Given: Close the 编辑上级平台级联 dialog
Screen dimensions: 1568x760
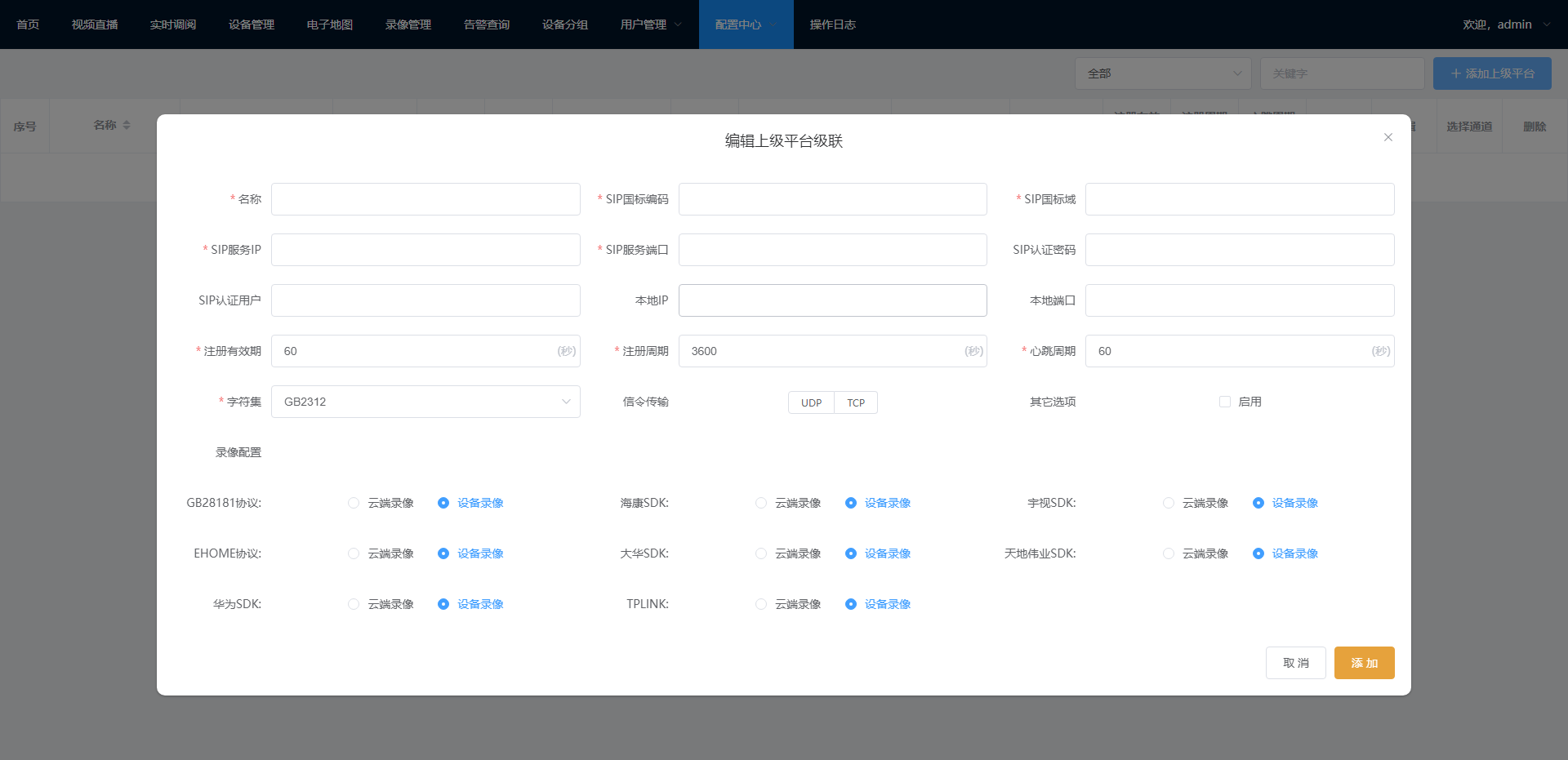Looking at the screenshot, I should (1388, 137).
